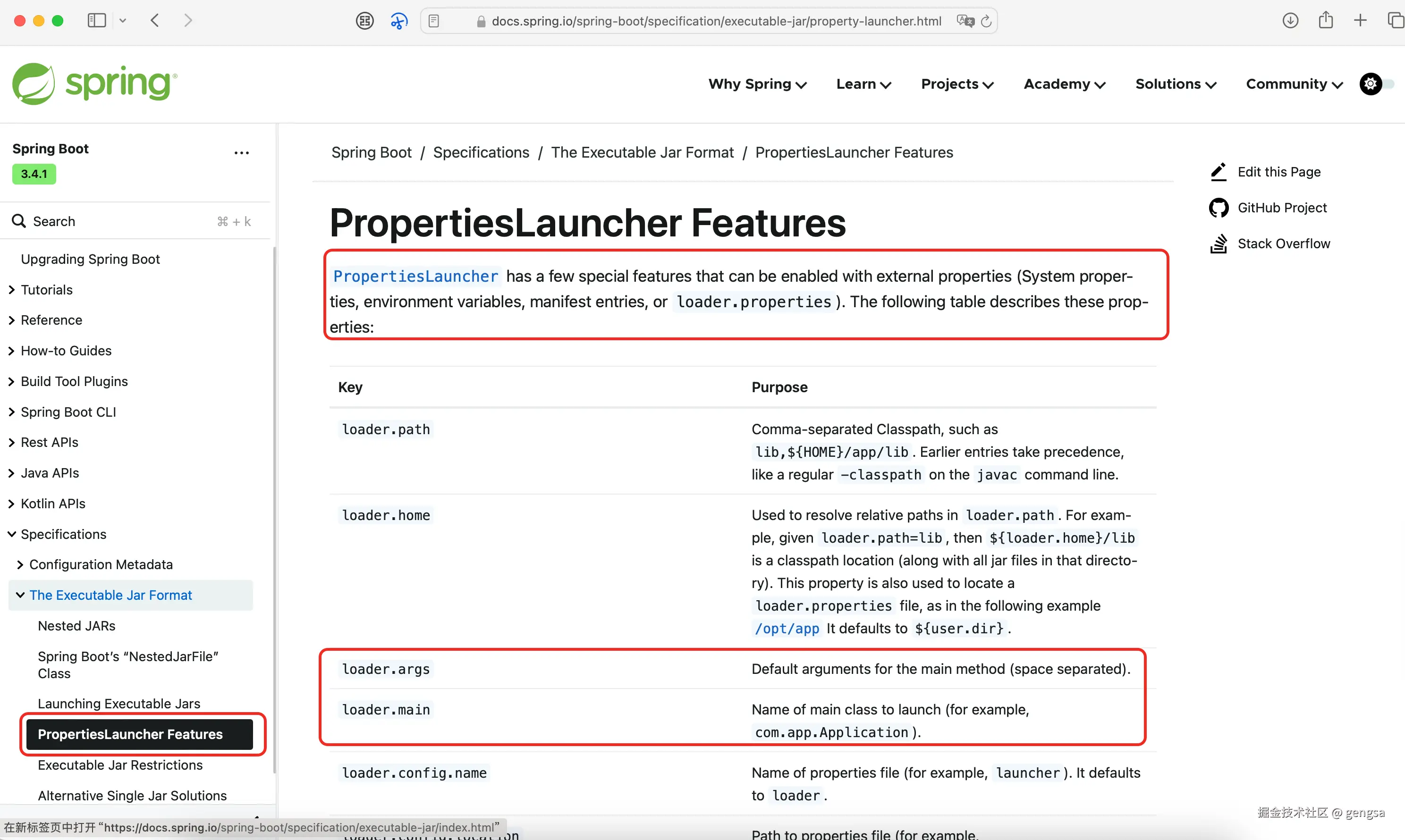Click the share icon in toolbar

point(1325,21)
